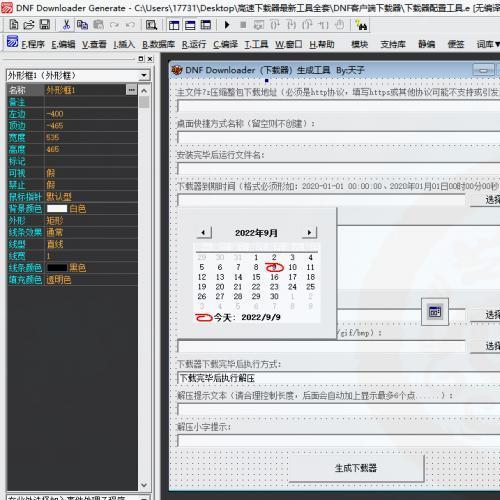Screen dimensions: 500x500
Task: Click the property list scroll-up arrow
Action: (144, 90)
